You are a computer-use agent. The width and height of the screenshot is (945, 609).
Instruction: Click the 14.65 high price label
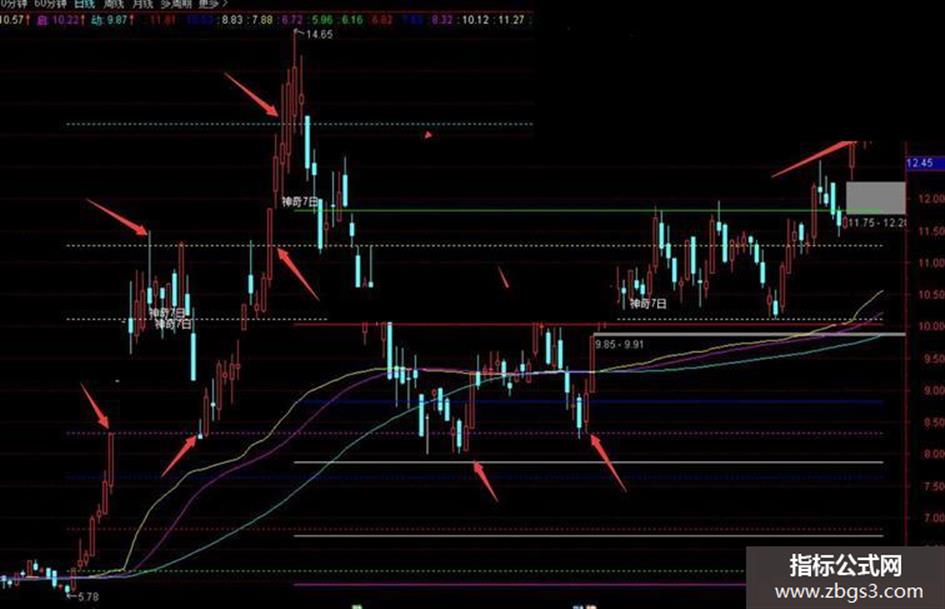(319, 34)
